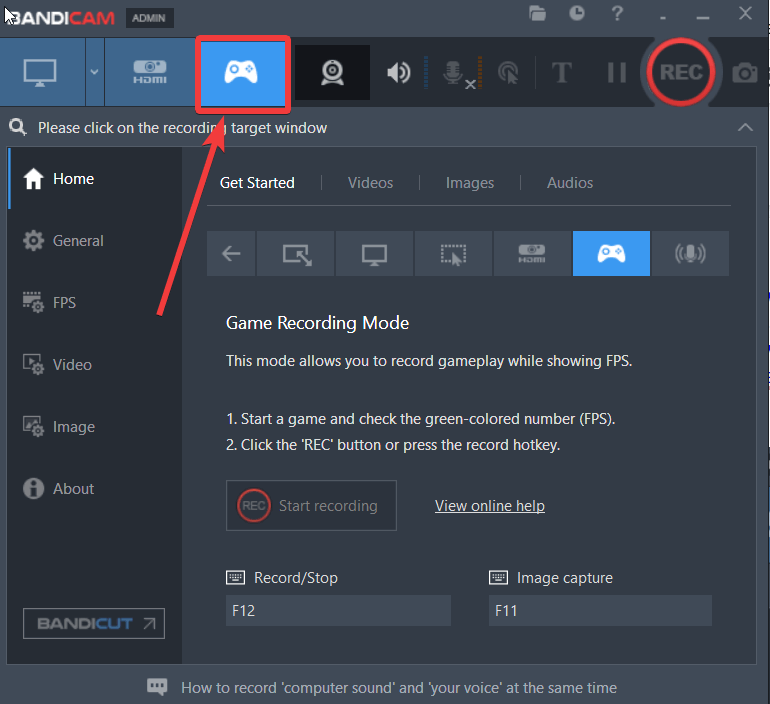Open the Bandicut promotional button
Viewport: 770px width, 704px height.
(94, 623)
